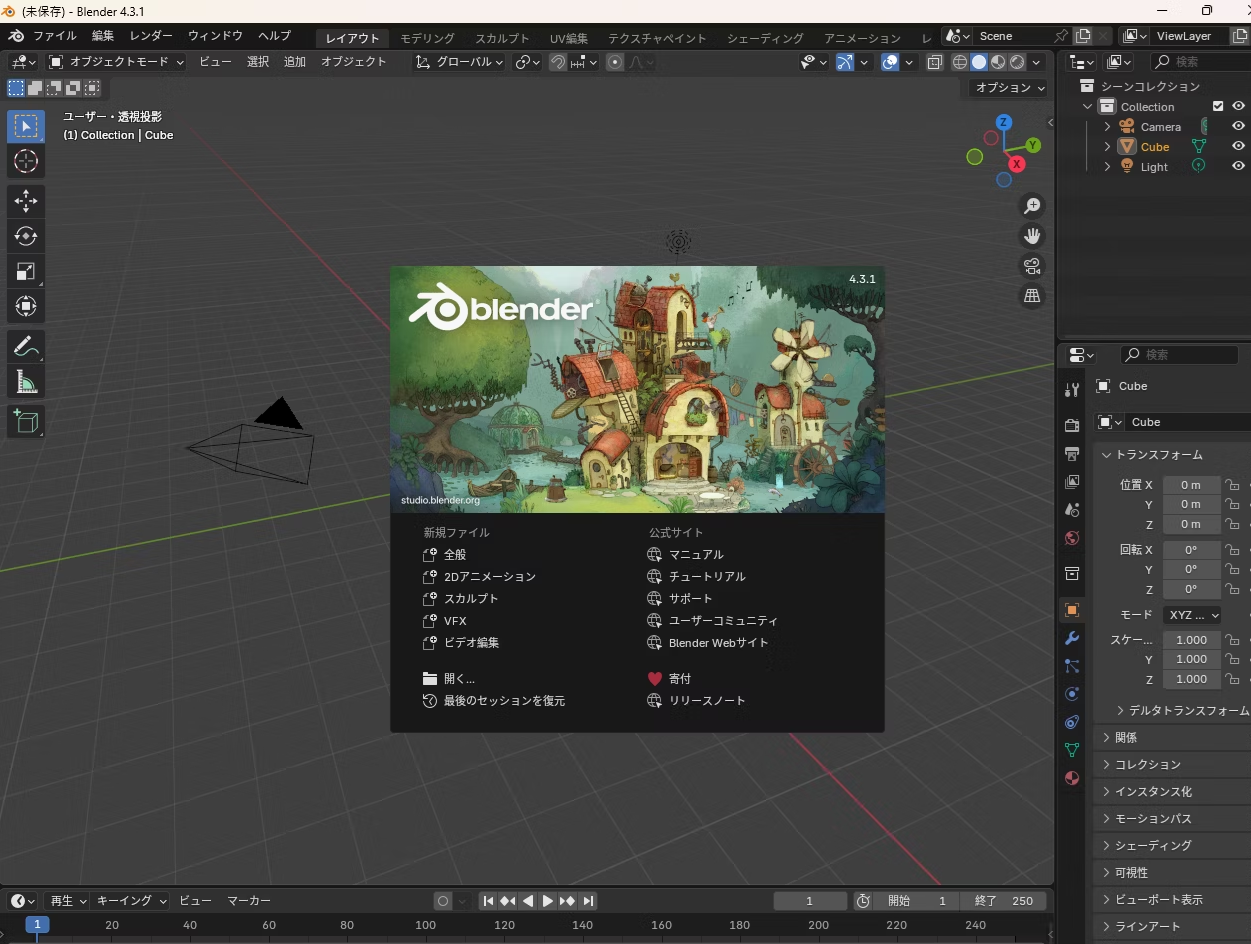Open the マニュアル link on splash
The width and height of the screenshot is (1251, 944).
[685, 555]
